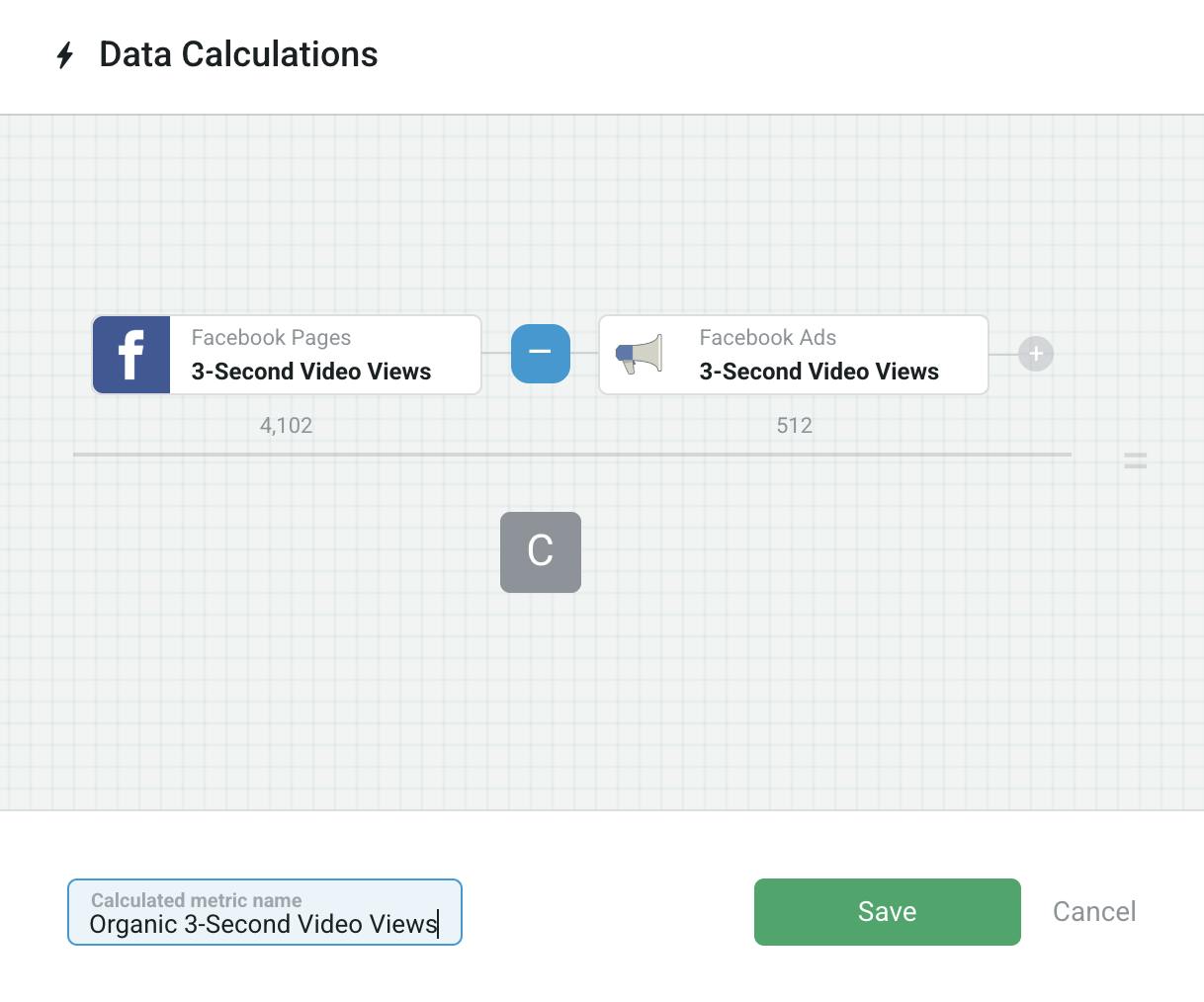
Task: Open Facebook Ads 3-Second Video Views metric
Action: [x=818, y=372]
